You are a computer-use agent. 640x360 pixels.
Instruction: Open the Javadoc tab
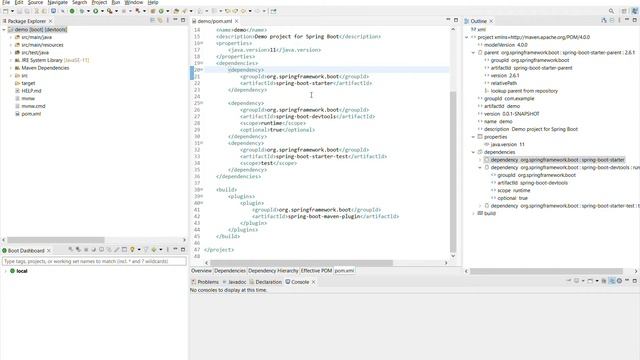click(234, 282)
